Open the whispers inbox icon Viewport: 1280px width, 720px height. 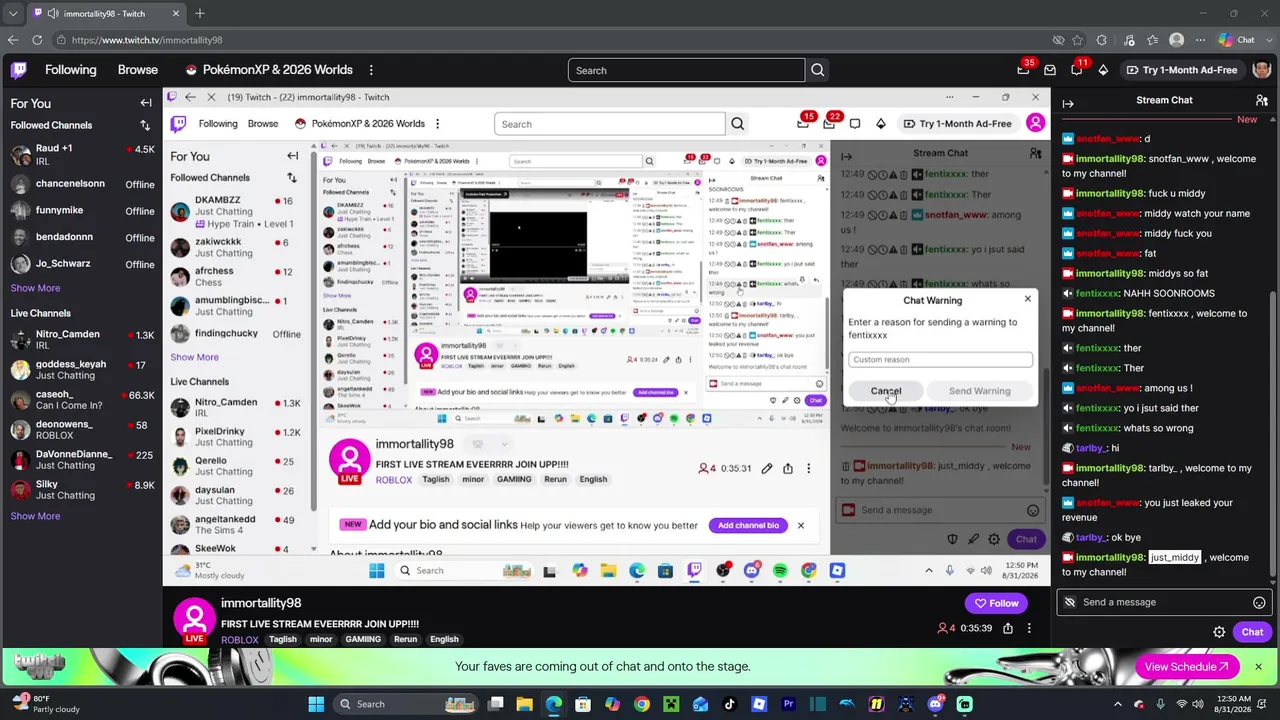(x=1050, y=70)
